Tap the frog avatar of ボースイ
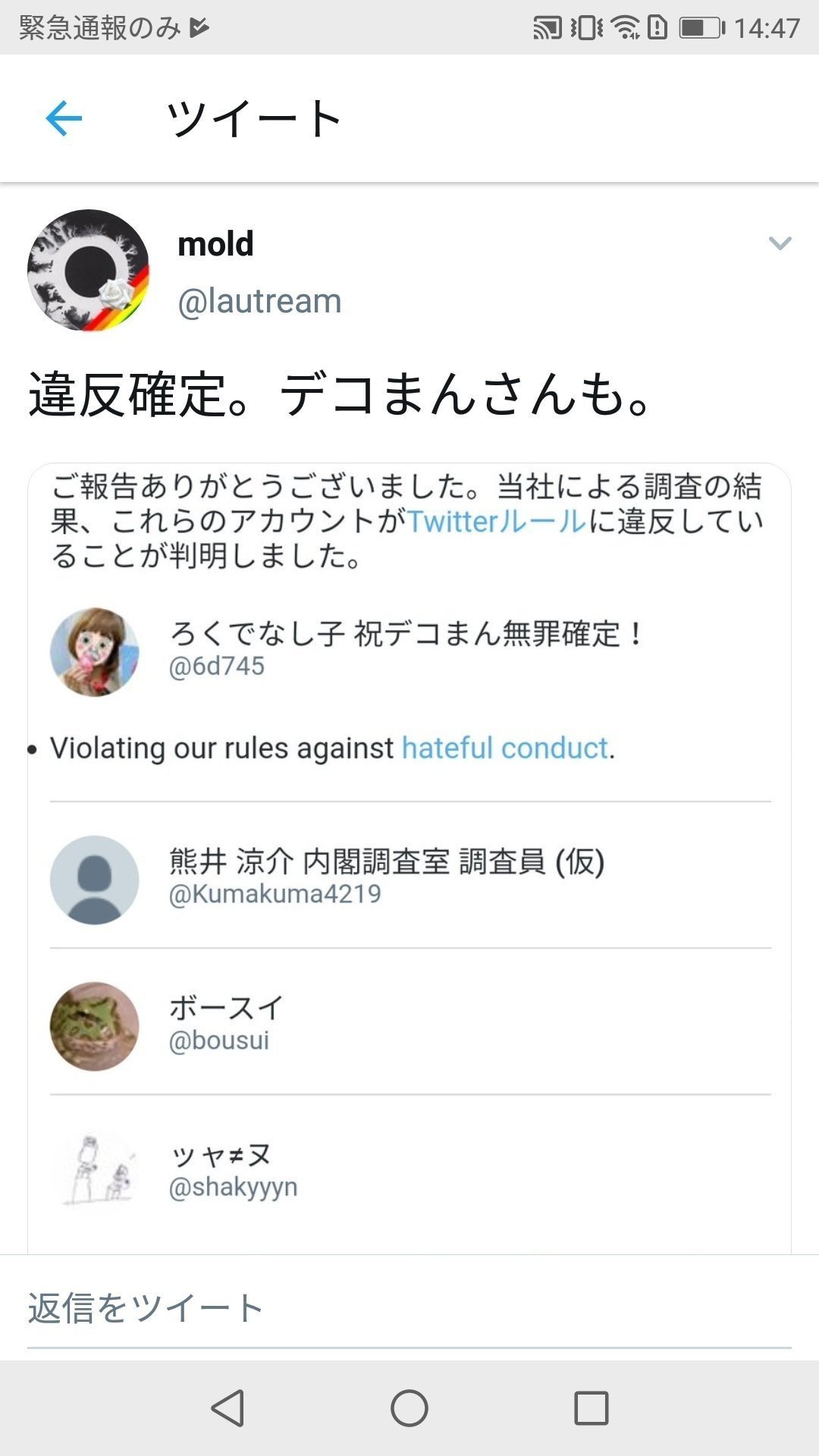The image size is (819, 1456). click(x=95, y=1026)
